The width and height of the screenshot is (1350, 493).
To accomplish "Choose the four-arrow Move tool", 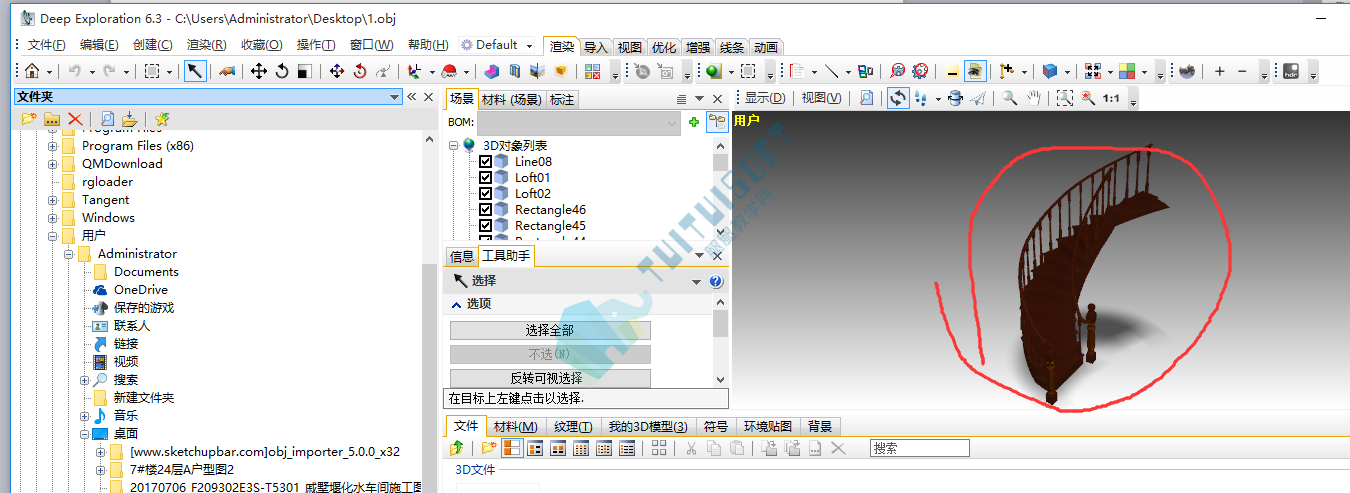I will [258, 71].
